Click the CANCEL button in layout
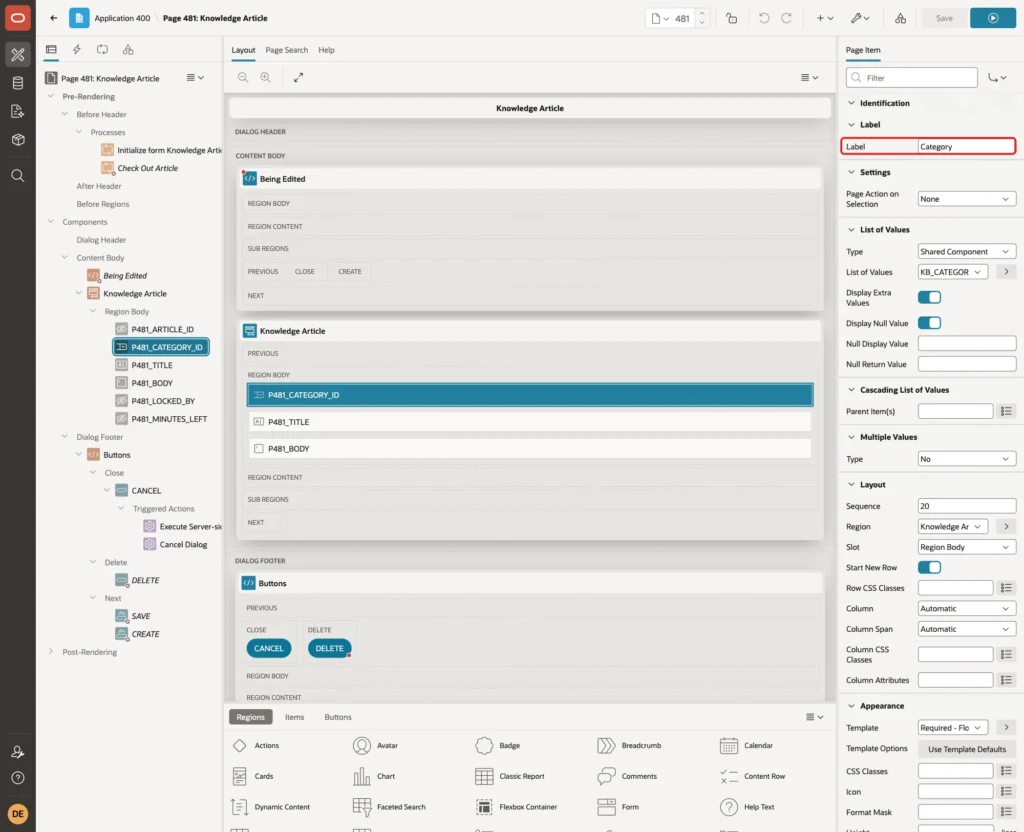 (269, 648)
